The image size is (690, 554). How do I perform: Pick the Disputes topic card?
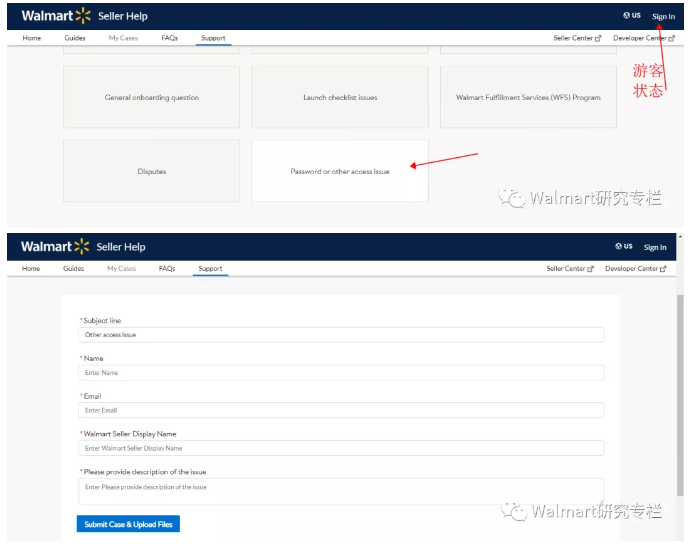[152, 171]
